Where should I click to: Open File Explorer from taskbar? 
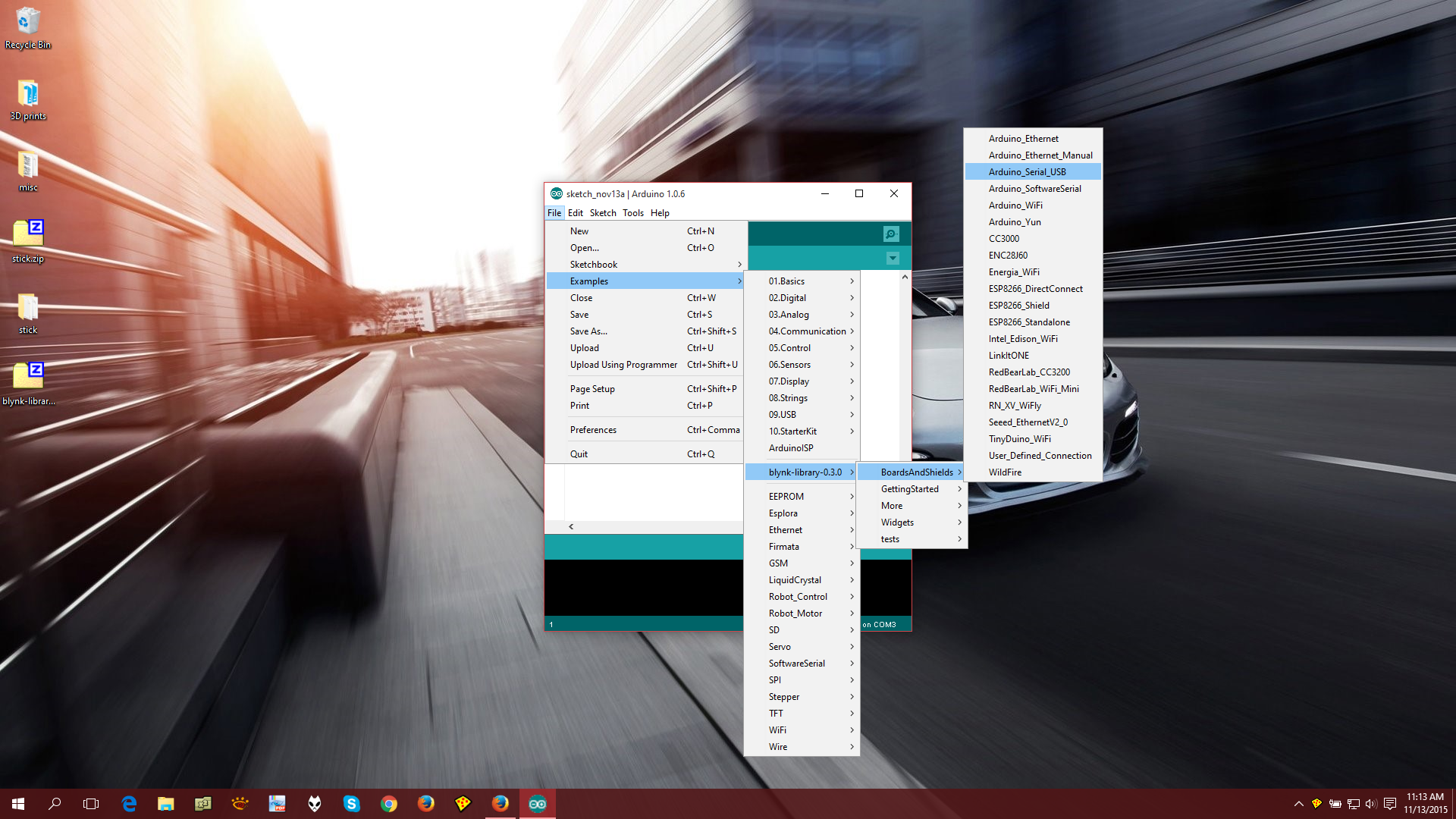pos(165,804)
